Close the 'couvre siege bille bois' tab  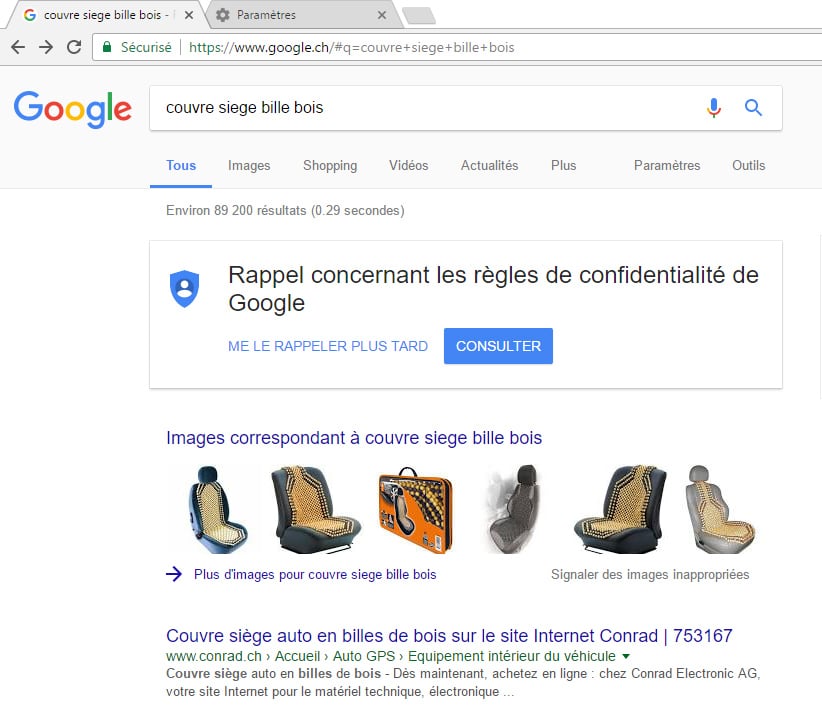189,15
